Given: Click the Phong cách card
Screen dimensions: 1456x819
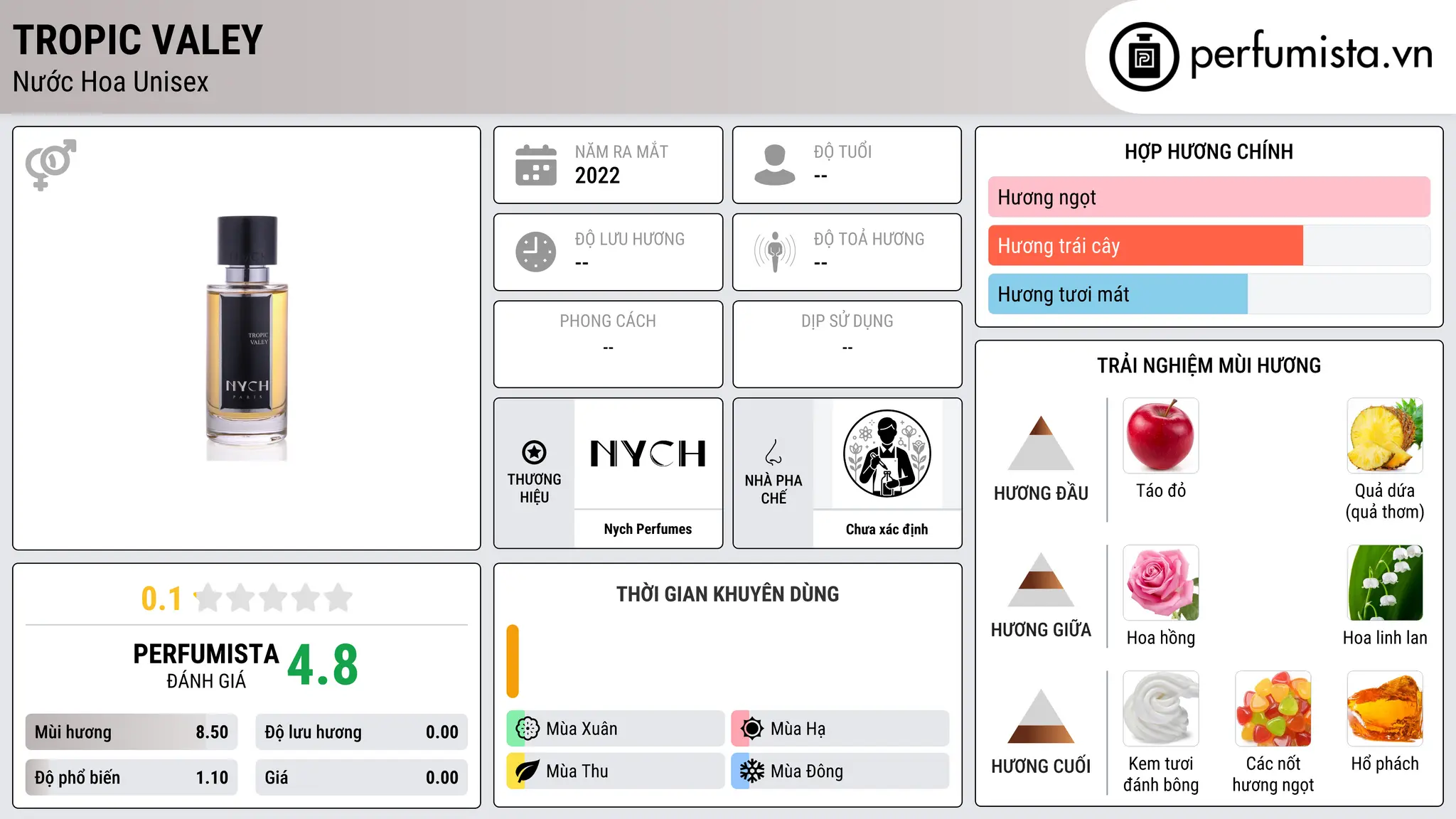Looking at the screenshot, I should (608, 344).
